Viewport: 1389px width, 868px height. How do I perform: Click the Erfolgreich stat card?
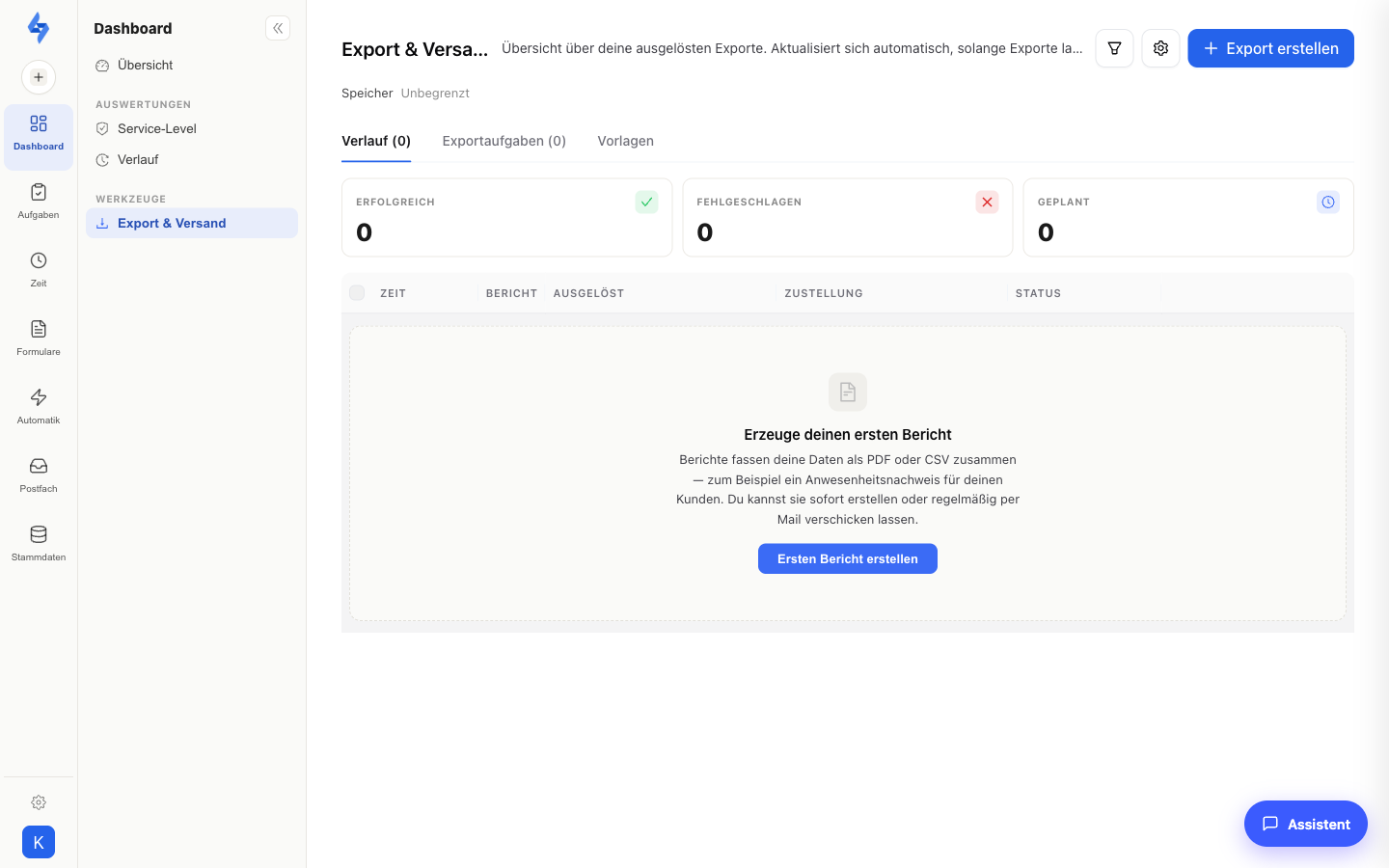[506, 217]
